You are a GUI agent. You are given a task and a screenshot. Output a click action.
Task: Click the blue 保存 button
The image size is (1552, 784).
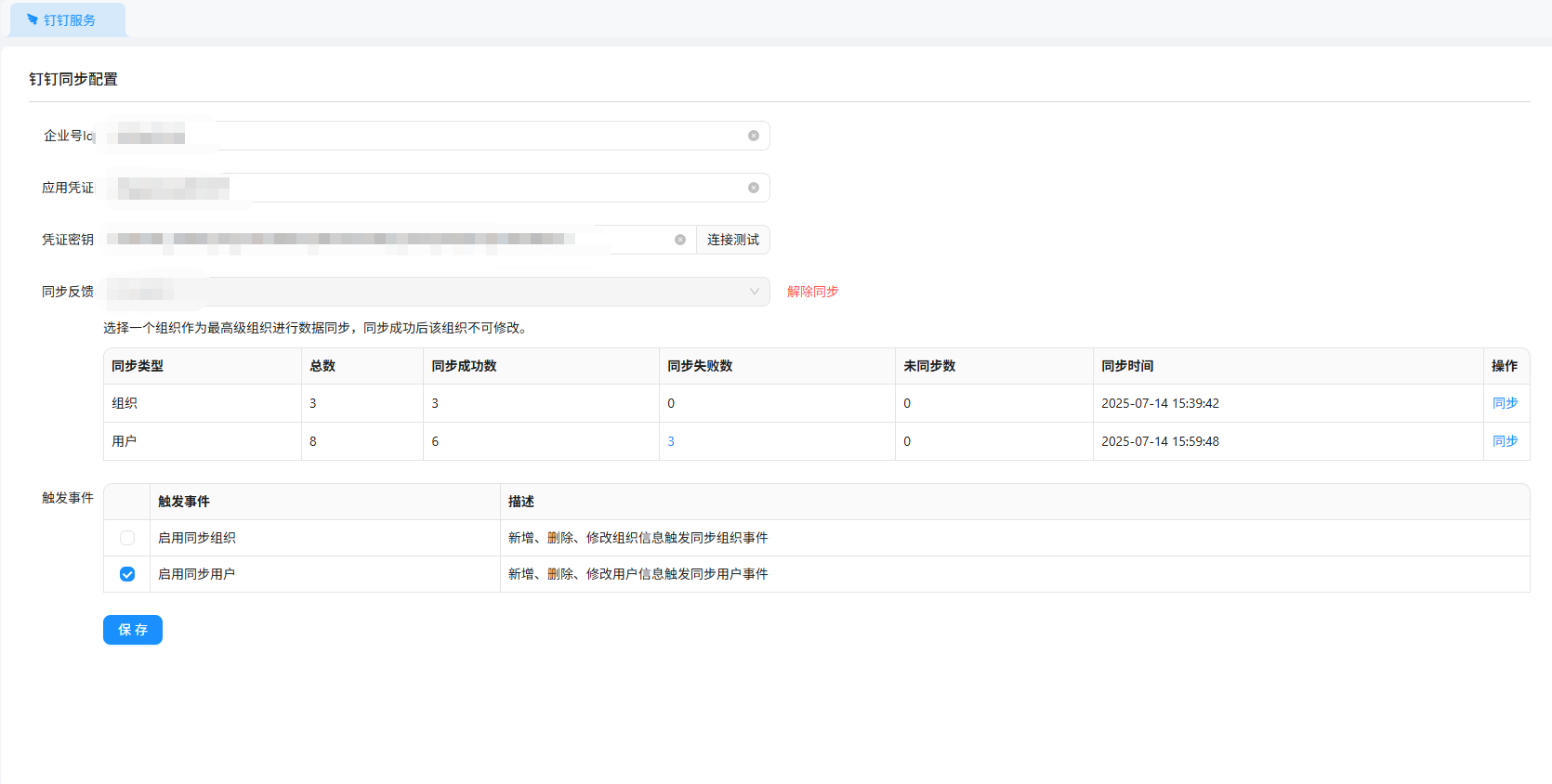coord(133,630)
